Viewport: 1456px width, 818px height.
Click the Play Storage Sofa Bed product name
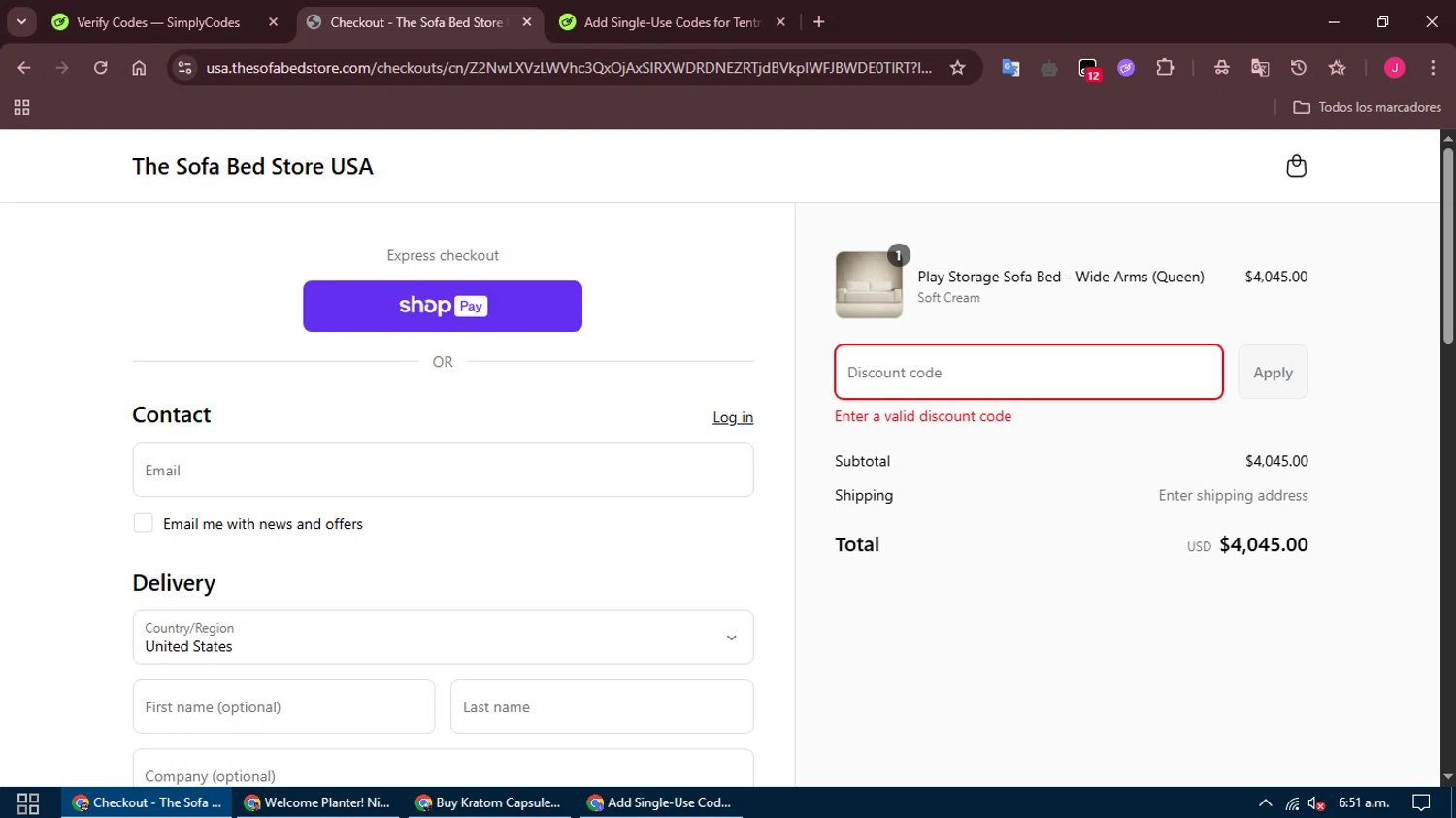point(1061,277)
